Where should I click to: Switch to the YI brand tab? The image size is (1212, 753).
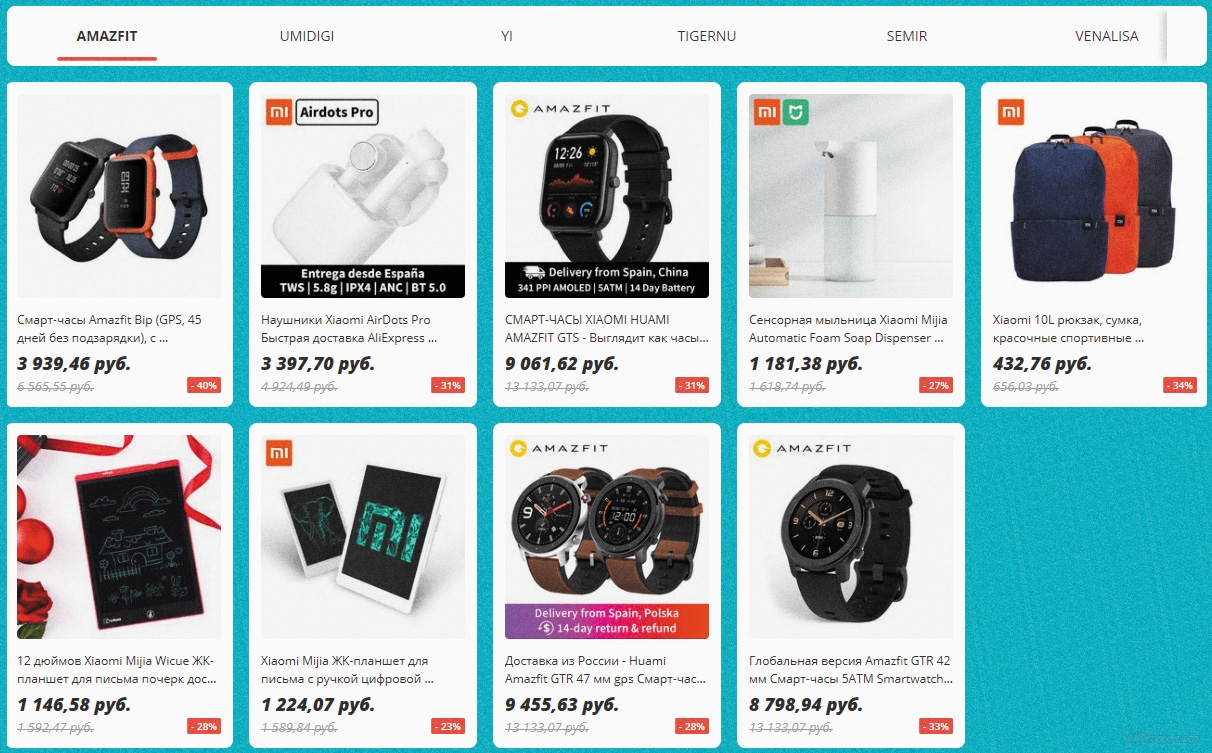coord(507,36)
